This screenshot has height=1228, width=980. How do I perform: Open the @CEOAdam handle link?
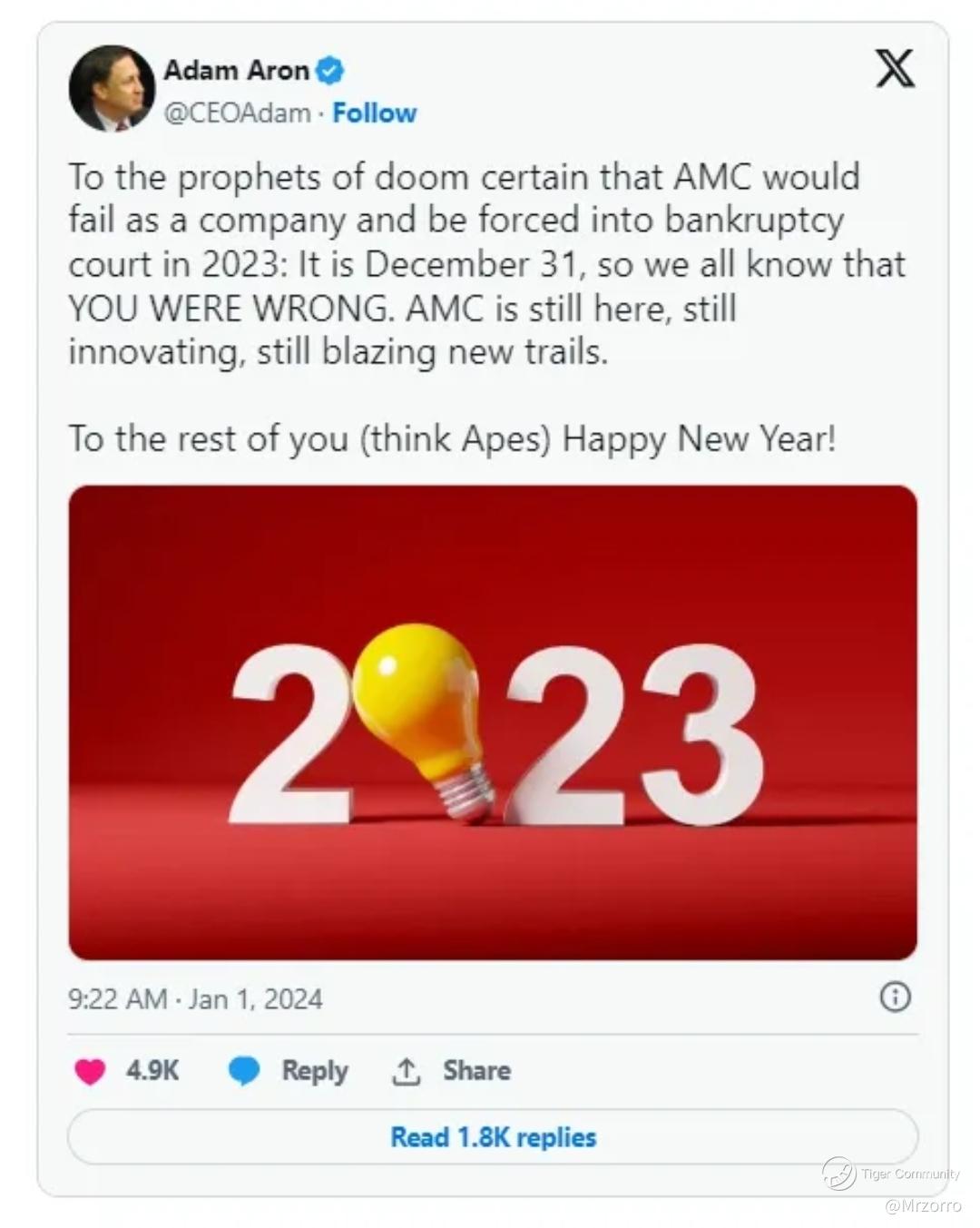tap(237, 113)
